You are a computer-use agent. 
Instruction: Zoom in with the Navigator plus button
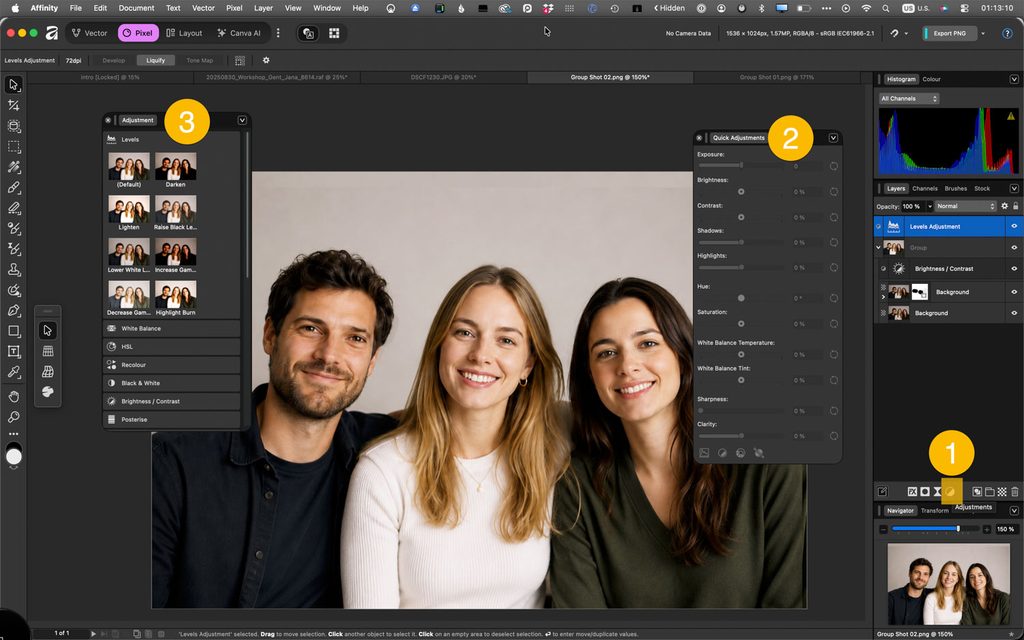pos(987,529)
